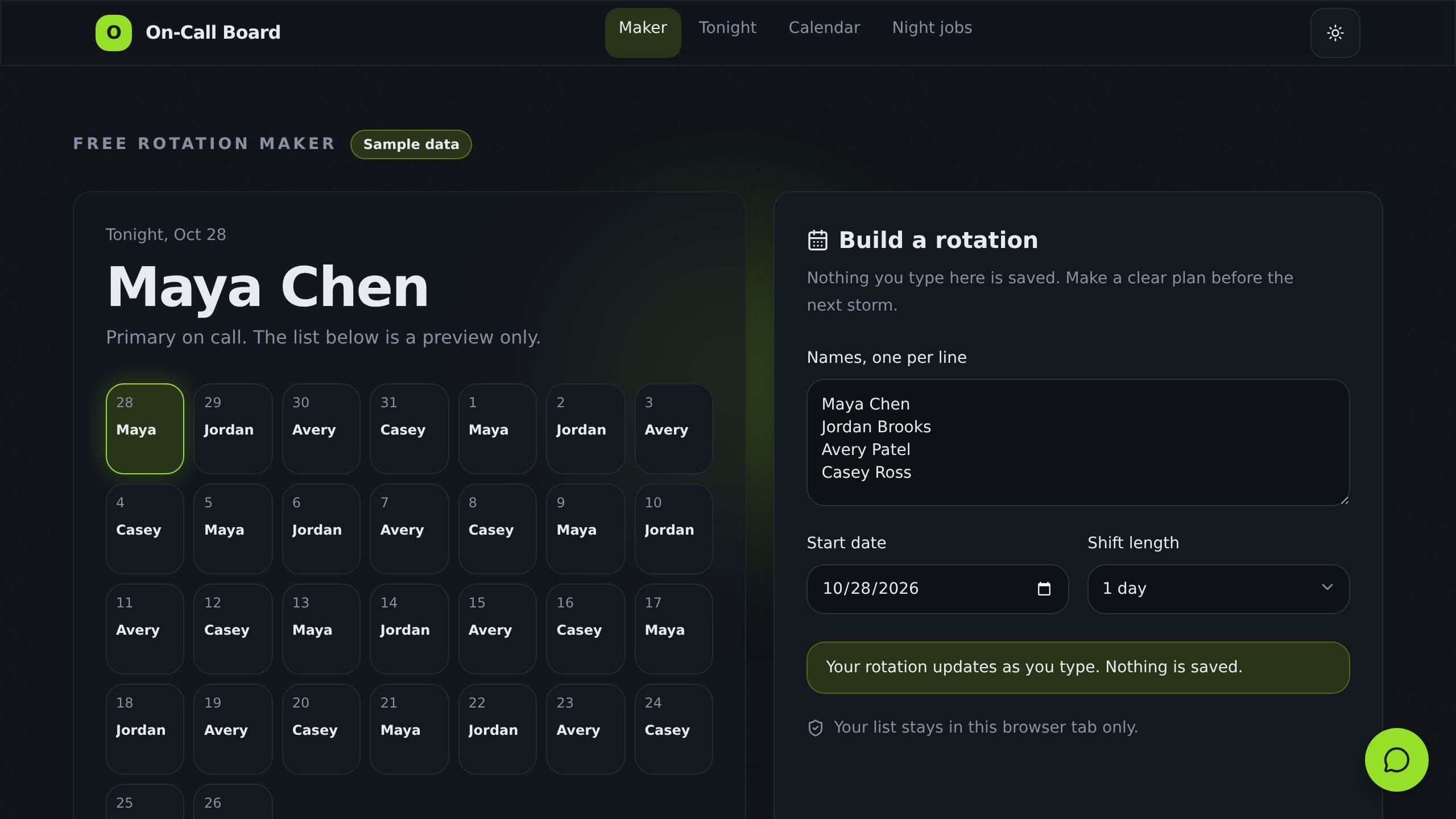Viewport: 1456px width, 819px height.
Task: Click the calendar icon beside Build a rotation
Action: click(818, 240)
